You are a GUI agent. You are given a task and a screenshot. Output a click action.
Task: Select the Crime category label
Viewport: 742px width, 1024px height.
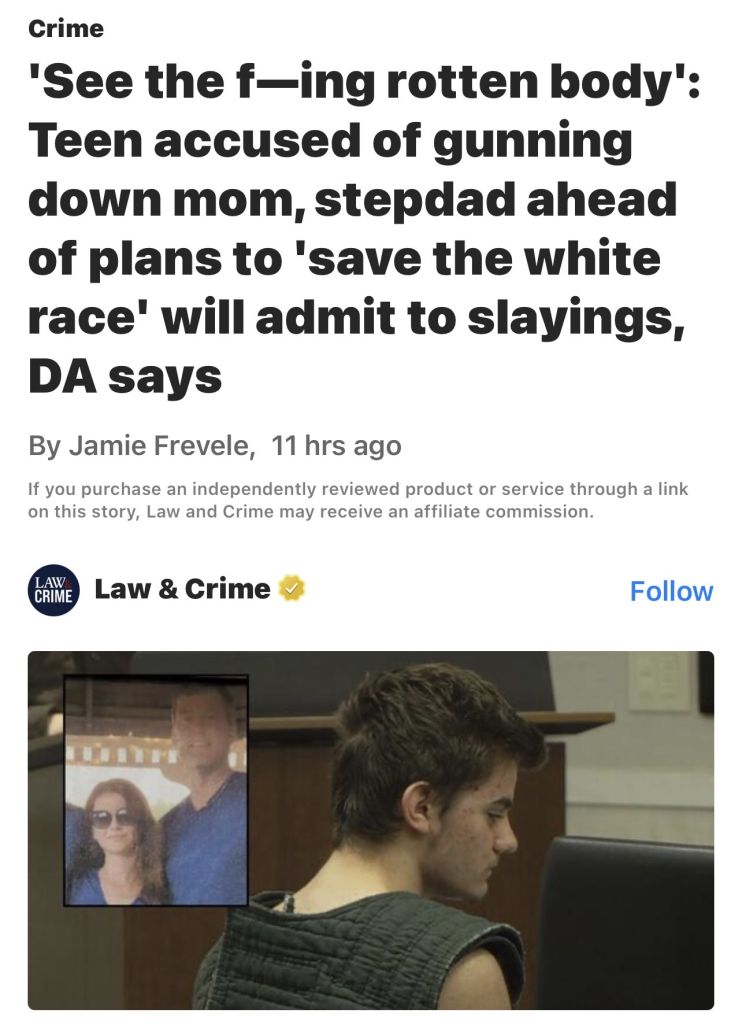[x=66, y=28]
